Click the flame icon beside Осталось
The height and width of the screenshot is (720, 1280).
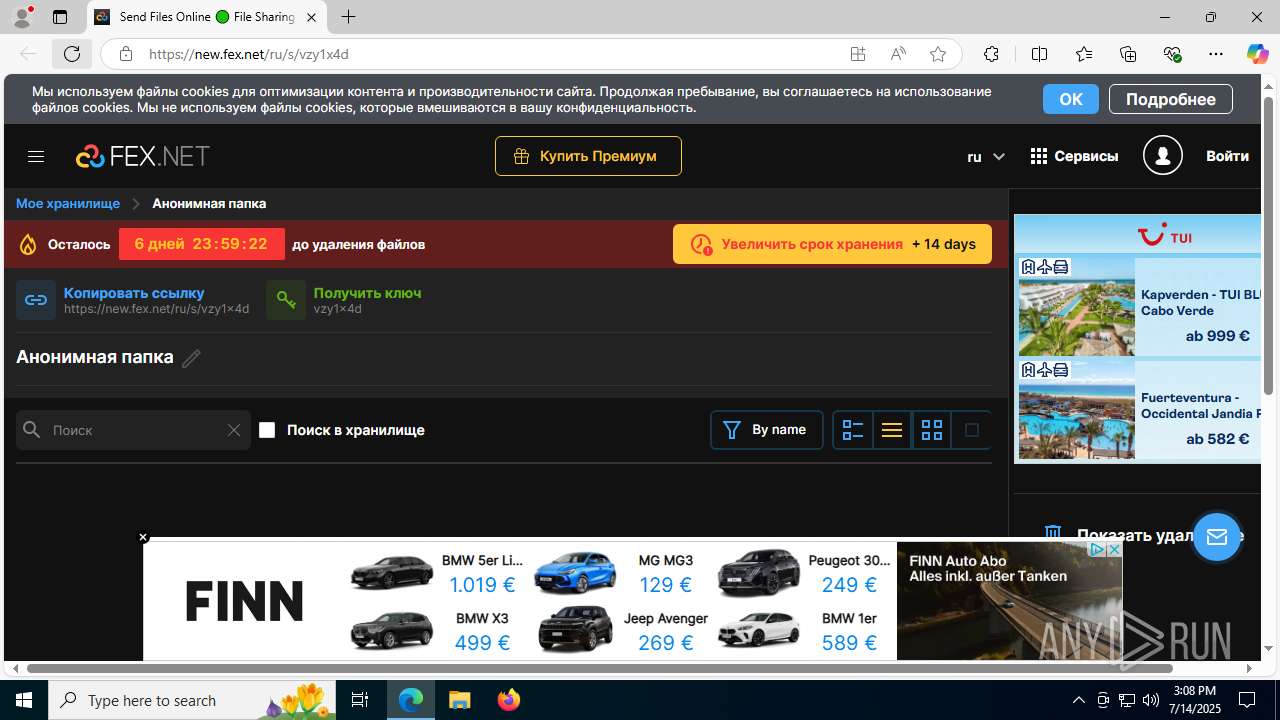click(28, 244)
